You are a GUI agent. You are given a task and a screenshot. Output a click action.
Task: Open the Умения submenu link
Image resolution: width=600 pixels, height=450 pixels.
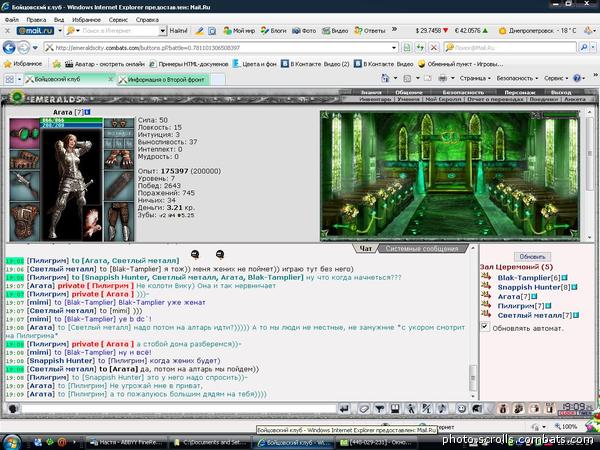coord(408,99)
